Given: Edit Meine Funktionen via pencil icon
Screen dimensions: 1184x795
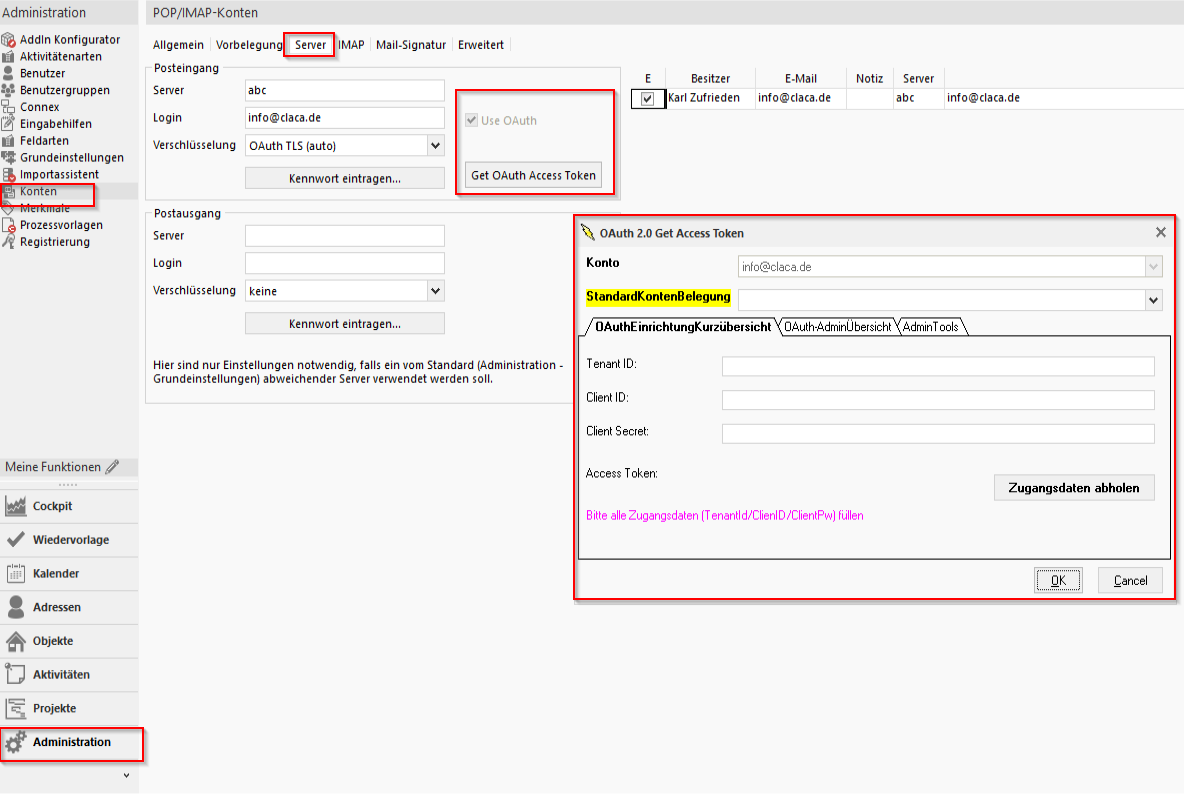Looking at the screenshot, I should 113,467.
